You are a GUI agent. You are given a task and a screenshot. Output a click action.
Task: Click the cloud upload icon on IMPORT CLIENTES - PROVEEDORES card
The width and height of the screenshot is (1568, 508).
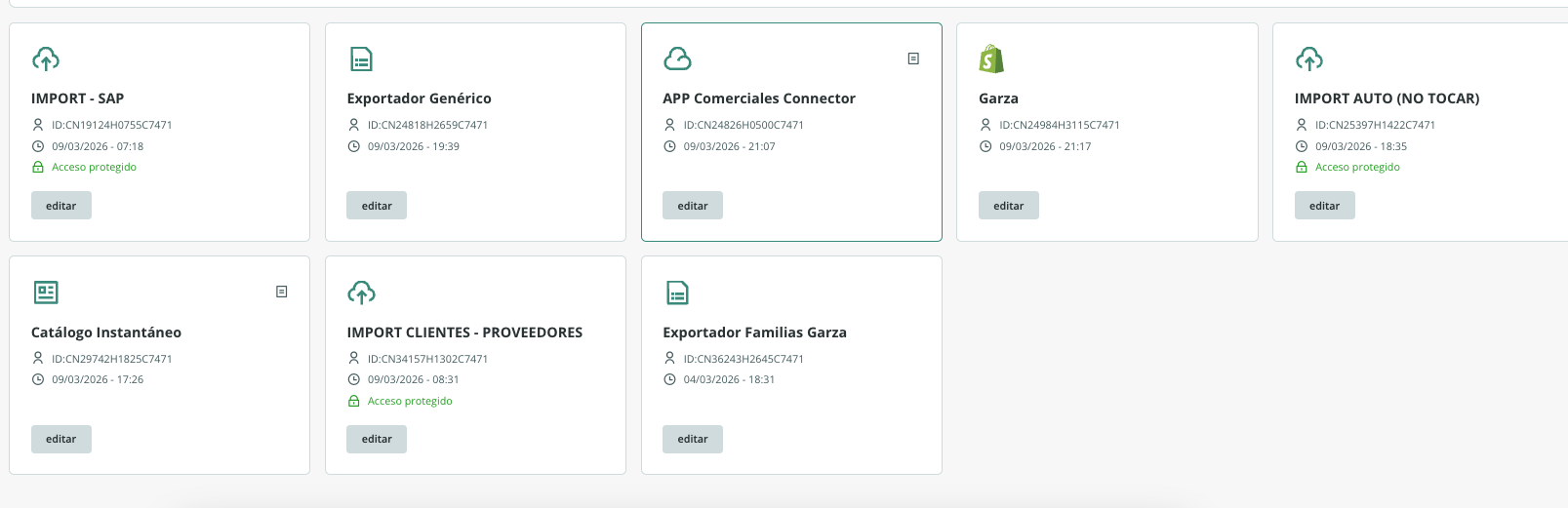click(x=362, y=293)
